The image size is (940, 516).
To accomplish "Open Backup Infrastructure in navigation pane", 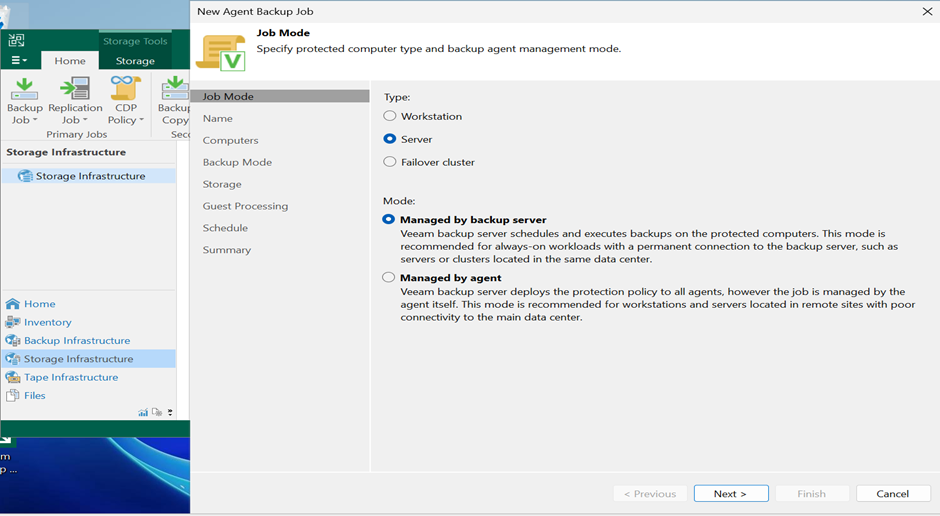I will click(77, 340).
